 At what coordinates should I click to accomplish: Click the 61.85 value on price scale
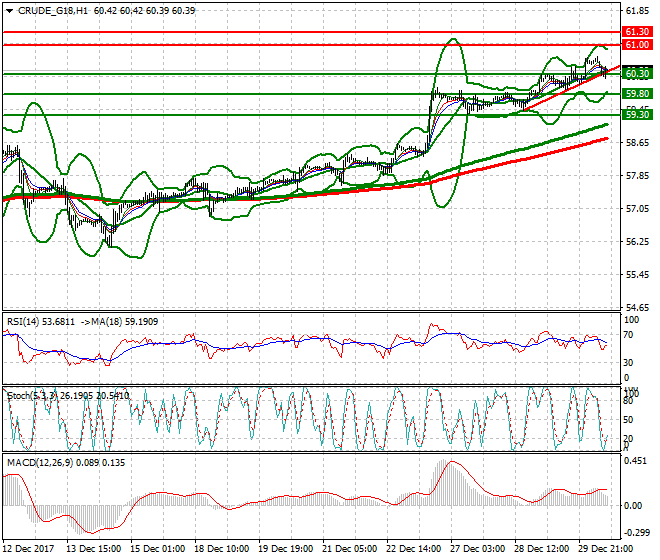pos(637,11)
